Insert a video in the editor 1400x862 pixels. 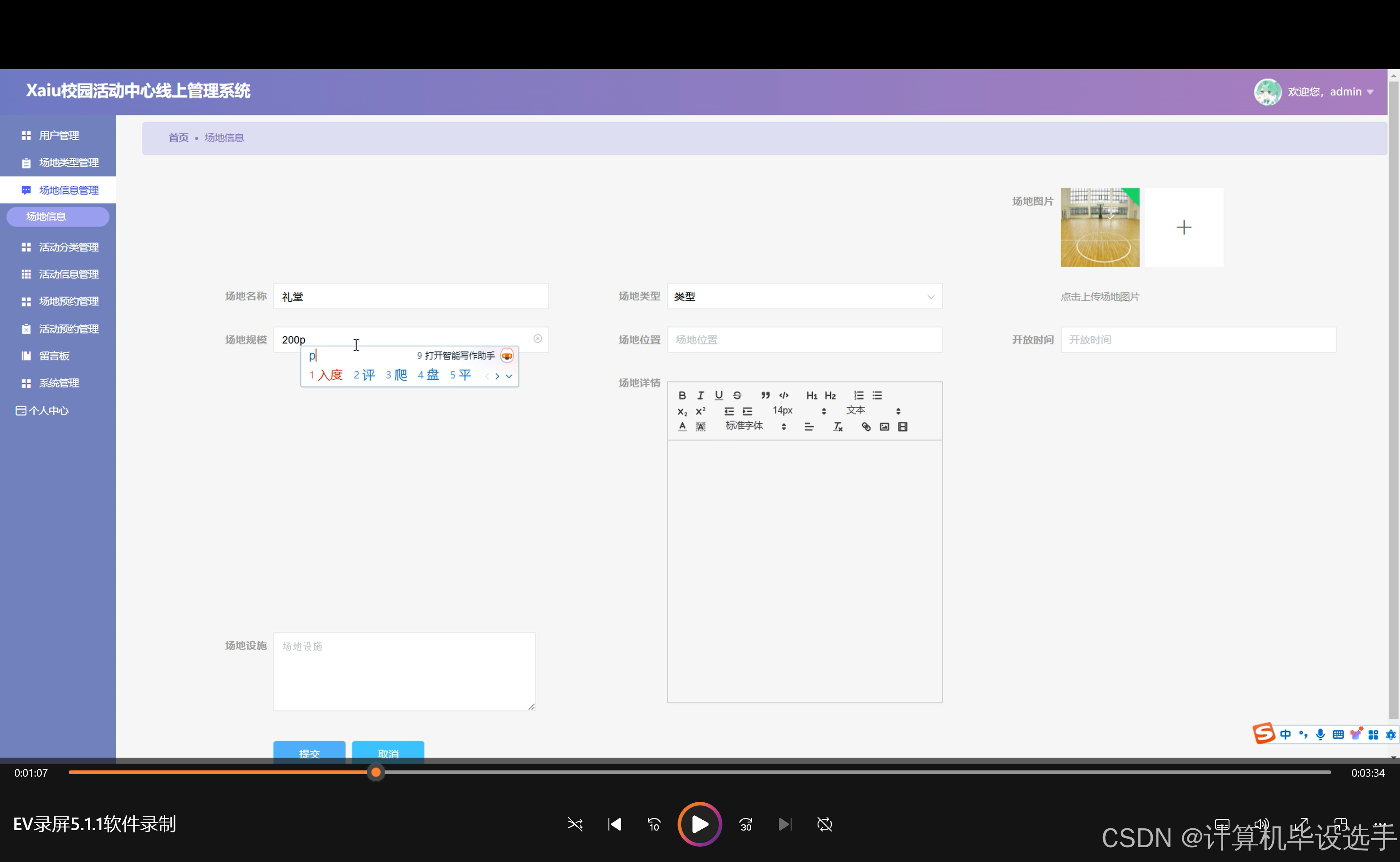click(902, 427)
